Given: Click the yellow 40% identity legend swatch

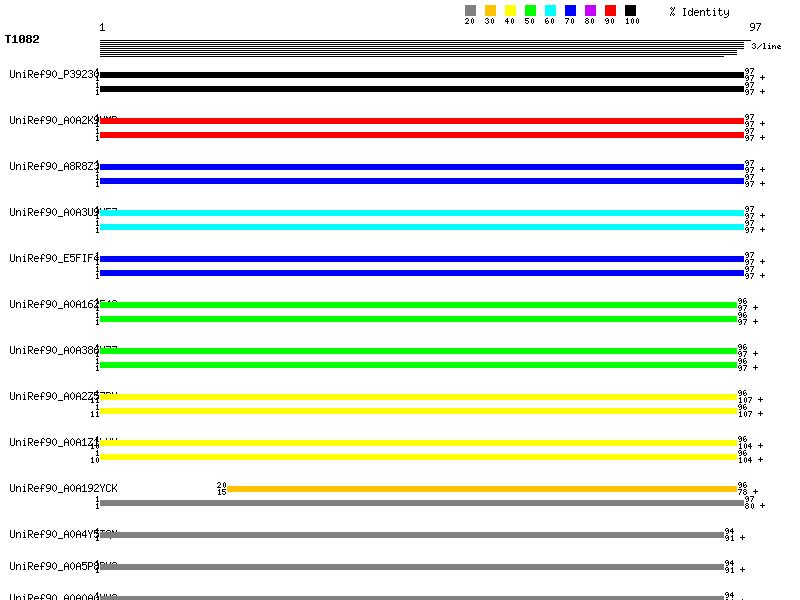Looking at the screenshot, I should (510, 11).
